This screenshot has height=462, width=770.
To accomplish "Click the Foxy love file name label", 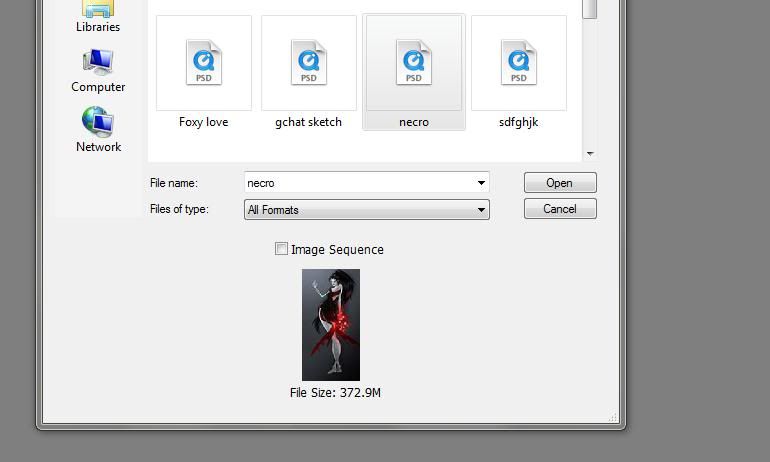I will 204,122.
